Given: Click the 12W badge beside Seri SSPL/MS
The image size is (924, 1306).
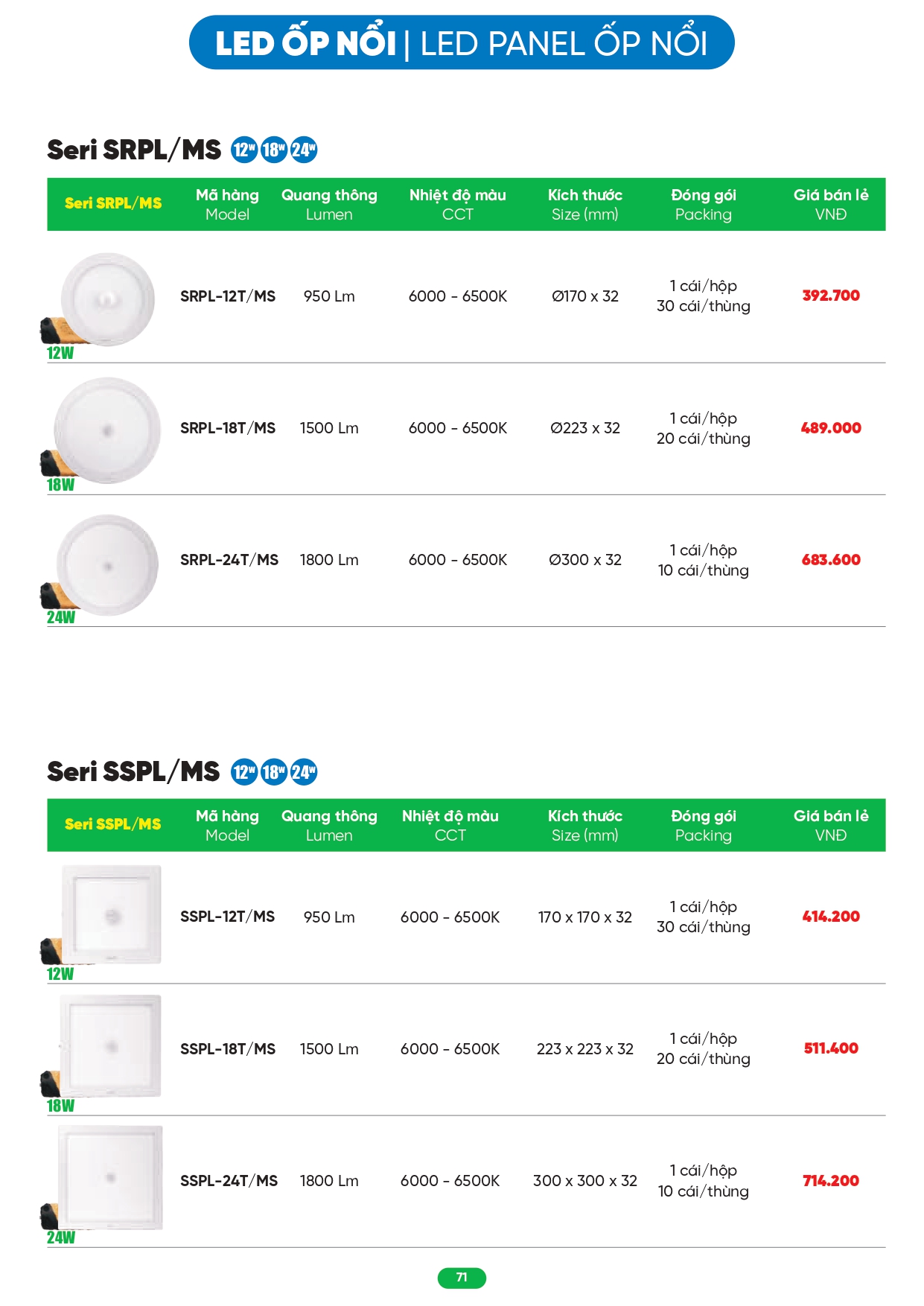Looking at the screenshot, I should [244, 771].
